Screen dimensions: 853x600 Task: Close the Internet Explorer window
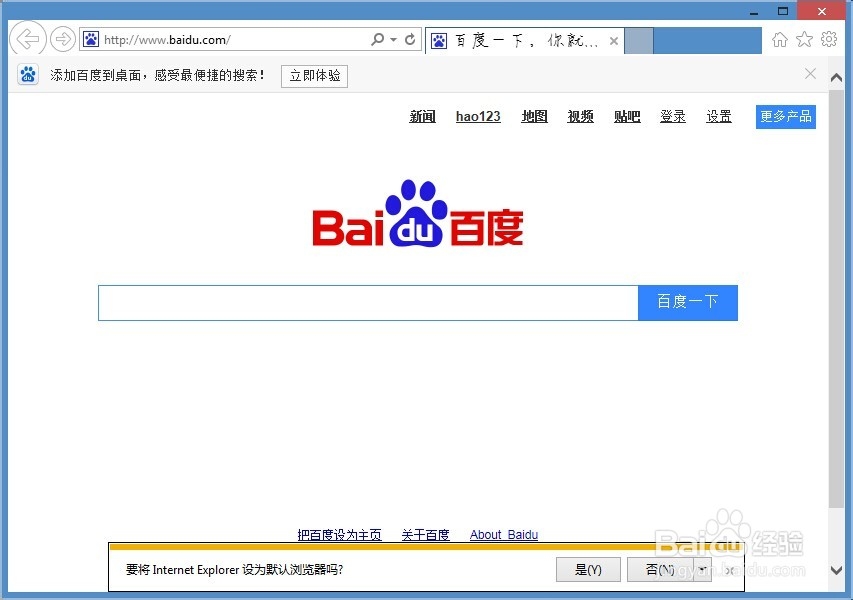[x=821, y=11]
